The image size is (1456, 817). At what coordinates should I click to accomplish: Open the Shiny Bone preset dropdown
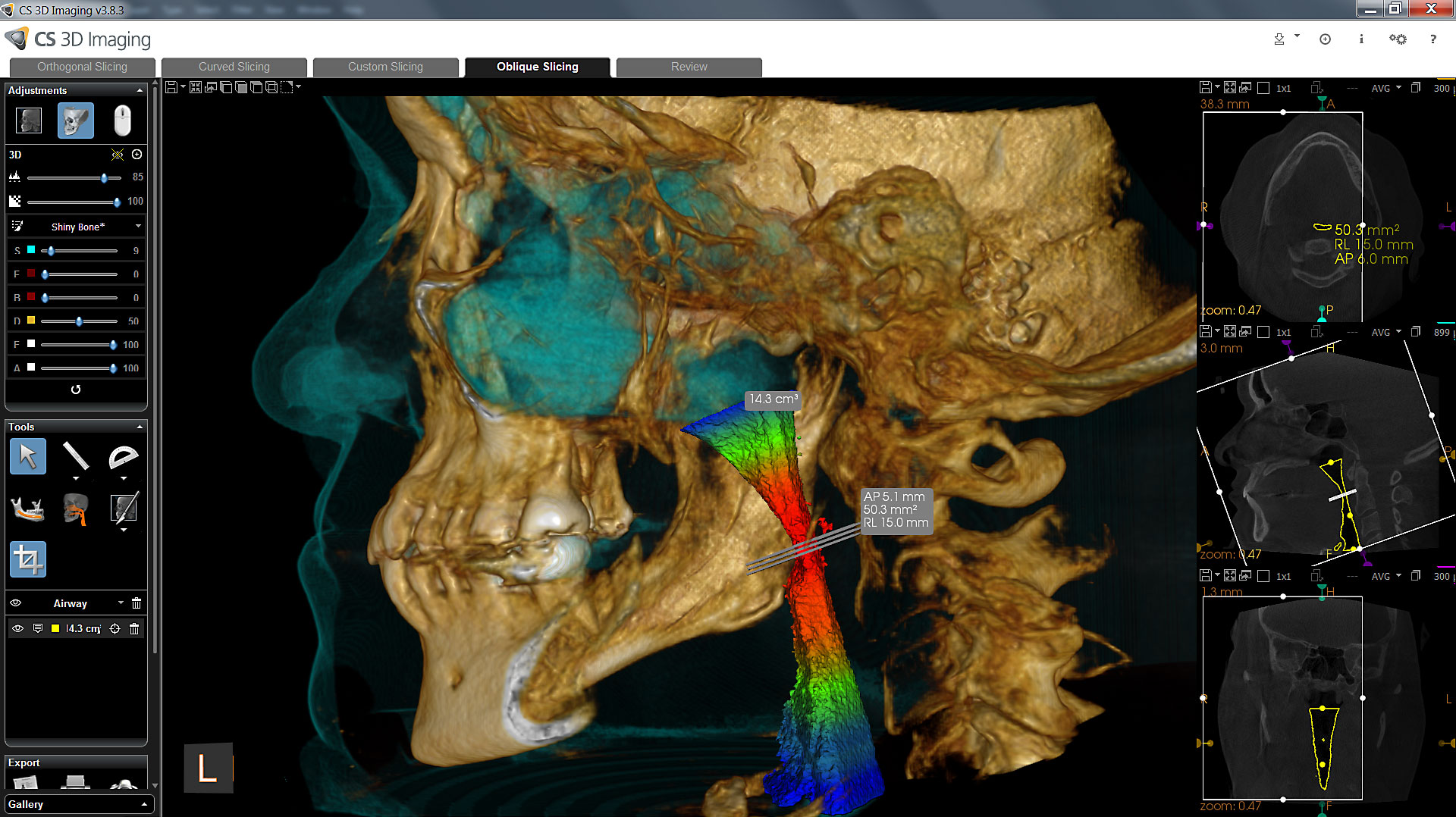(138, 227)
